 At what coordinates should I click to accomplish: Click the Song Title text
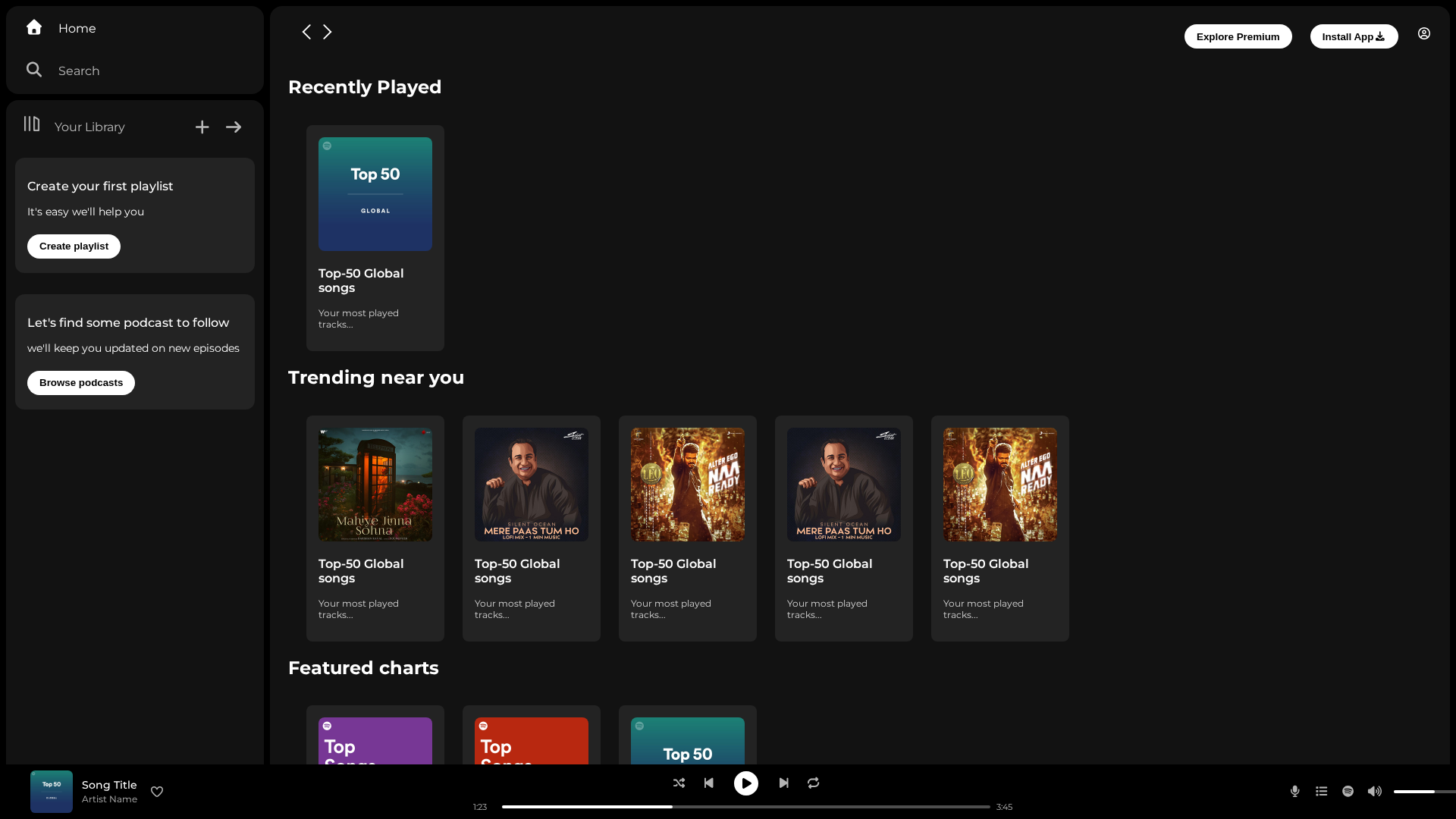coord(109,785)
